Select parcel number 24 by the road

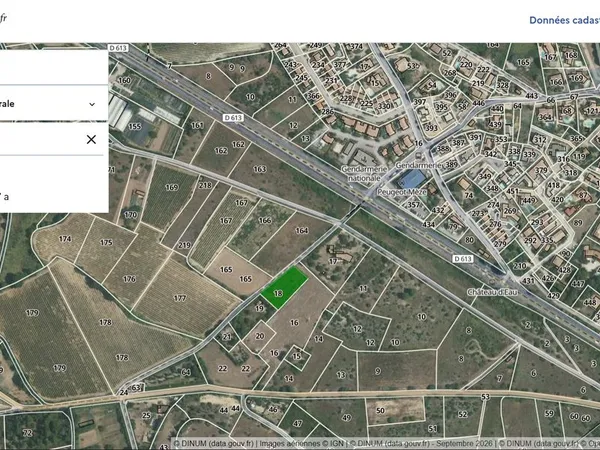click(124, 392)
